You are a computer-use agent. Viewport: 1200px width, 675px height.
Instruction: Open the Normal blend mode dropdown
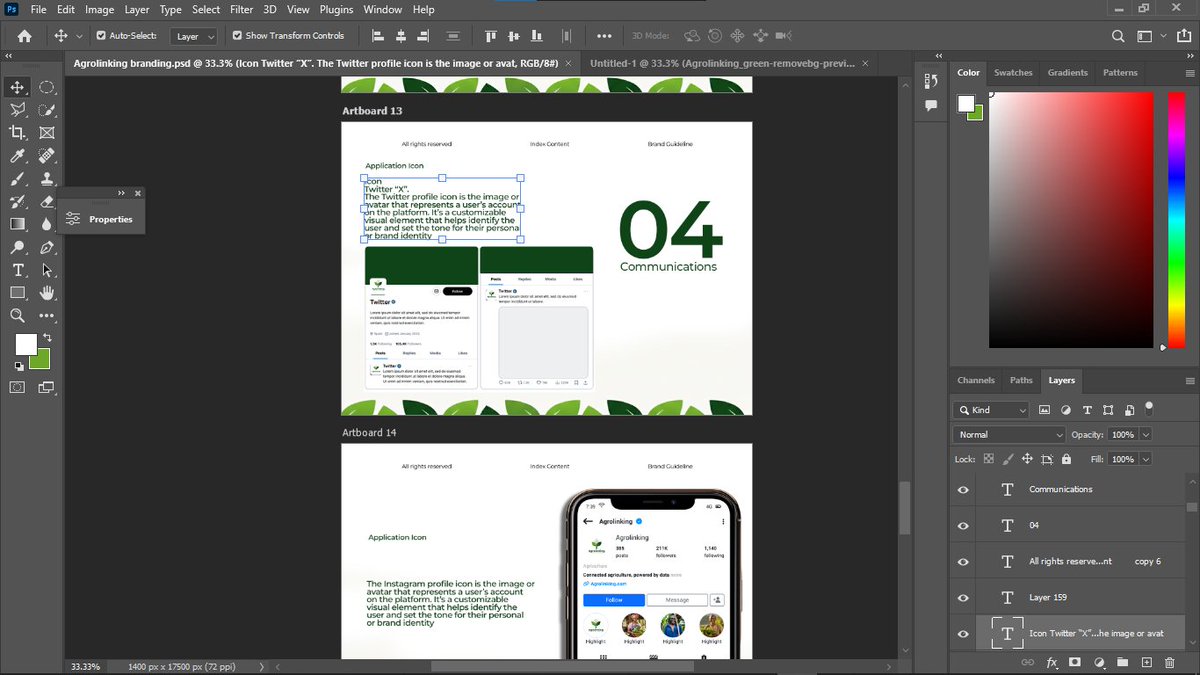pos(1009,435)
